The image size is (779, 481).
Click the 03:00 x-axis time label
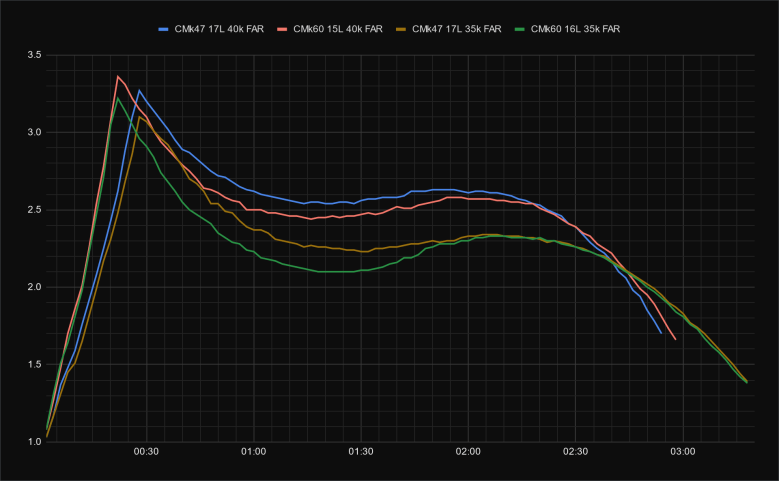(x=683, y=453)
